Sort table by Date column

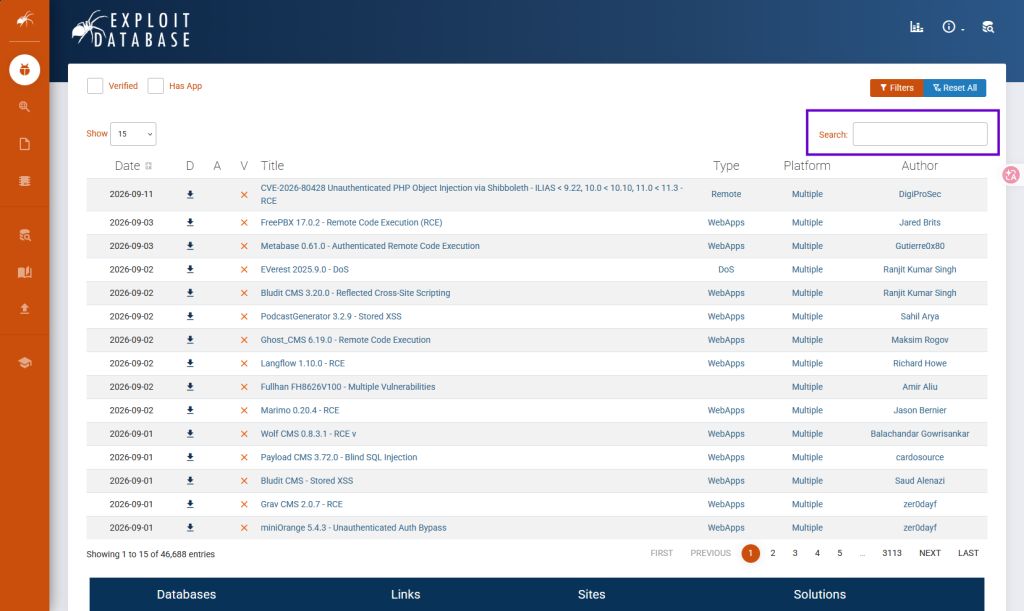pos(133,166)
